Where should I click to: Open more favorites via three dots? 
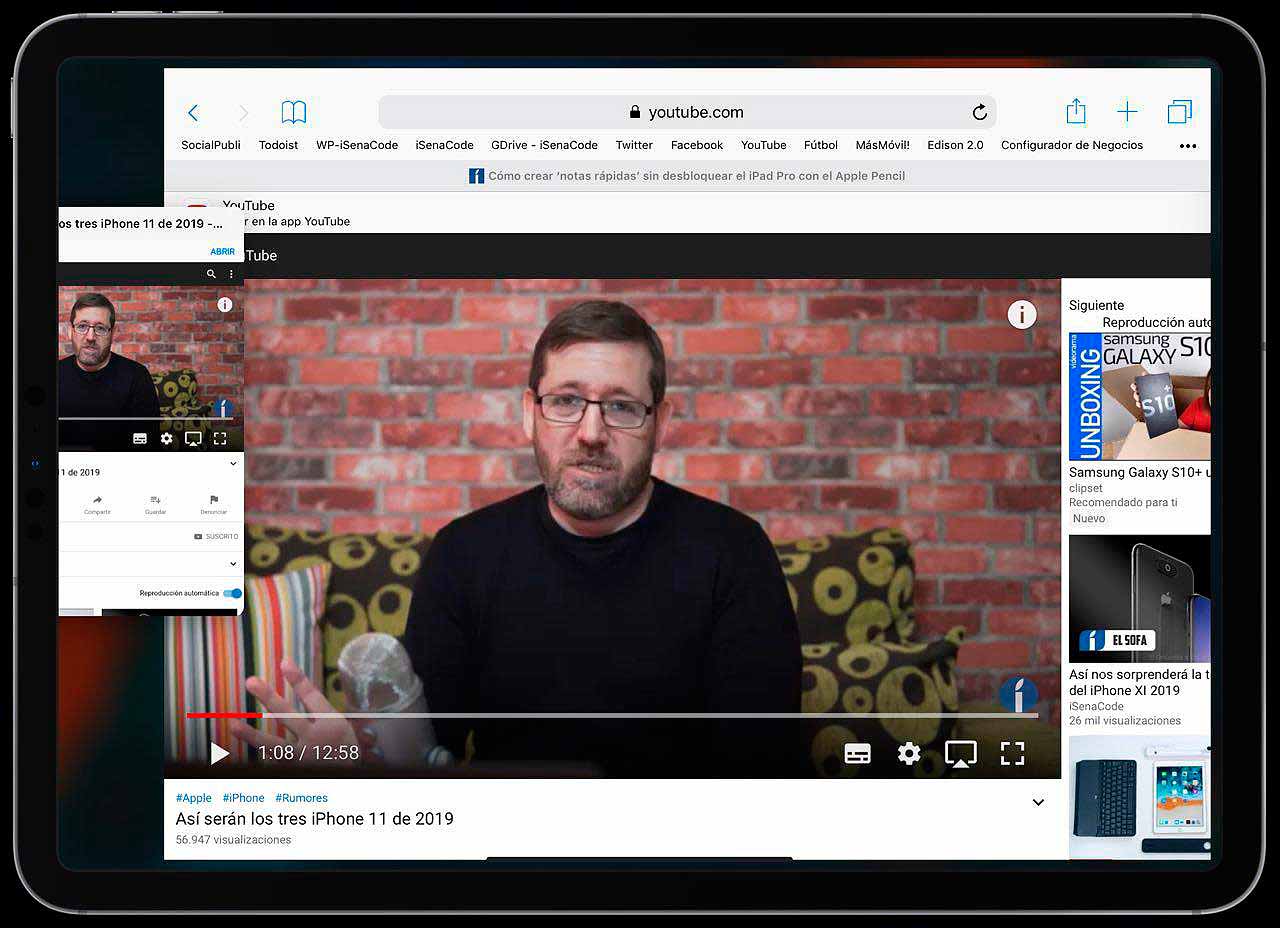click(x=1187, y=146)
